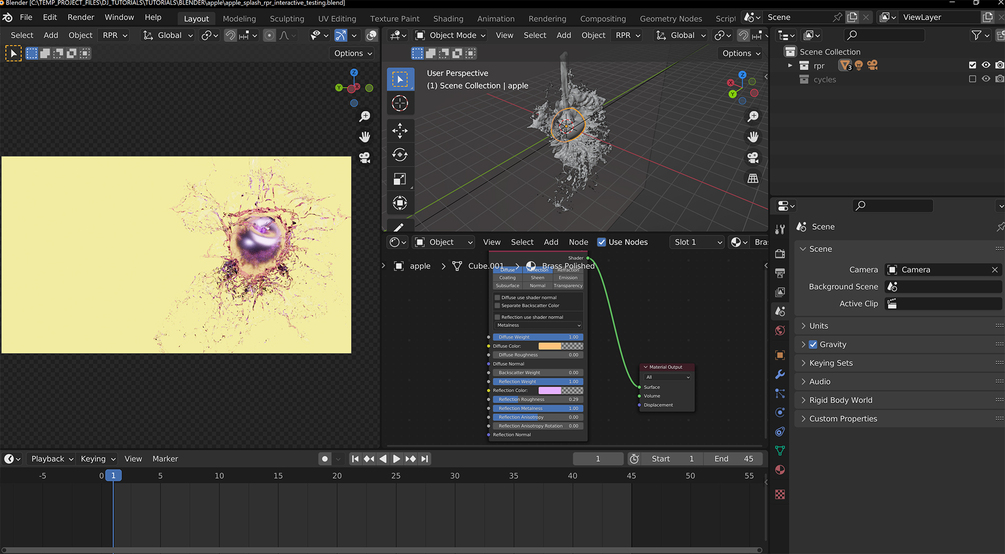Select the Move tool in viewport toolbar
This screenshot has width=1005, height=554.
coord(400,130)
